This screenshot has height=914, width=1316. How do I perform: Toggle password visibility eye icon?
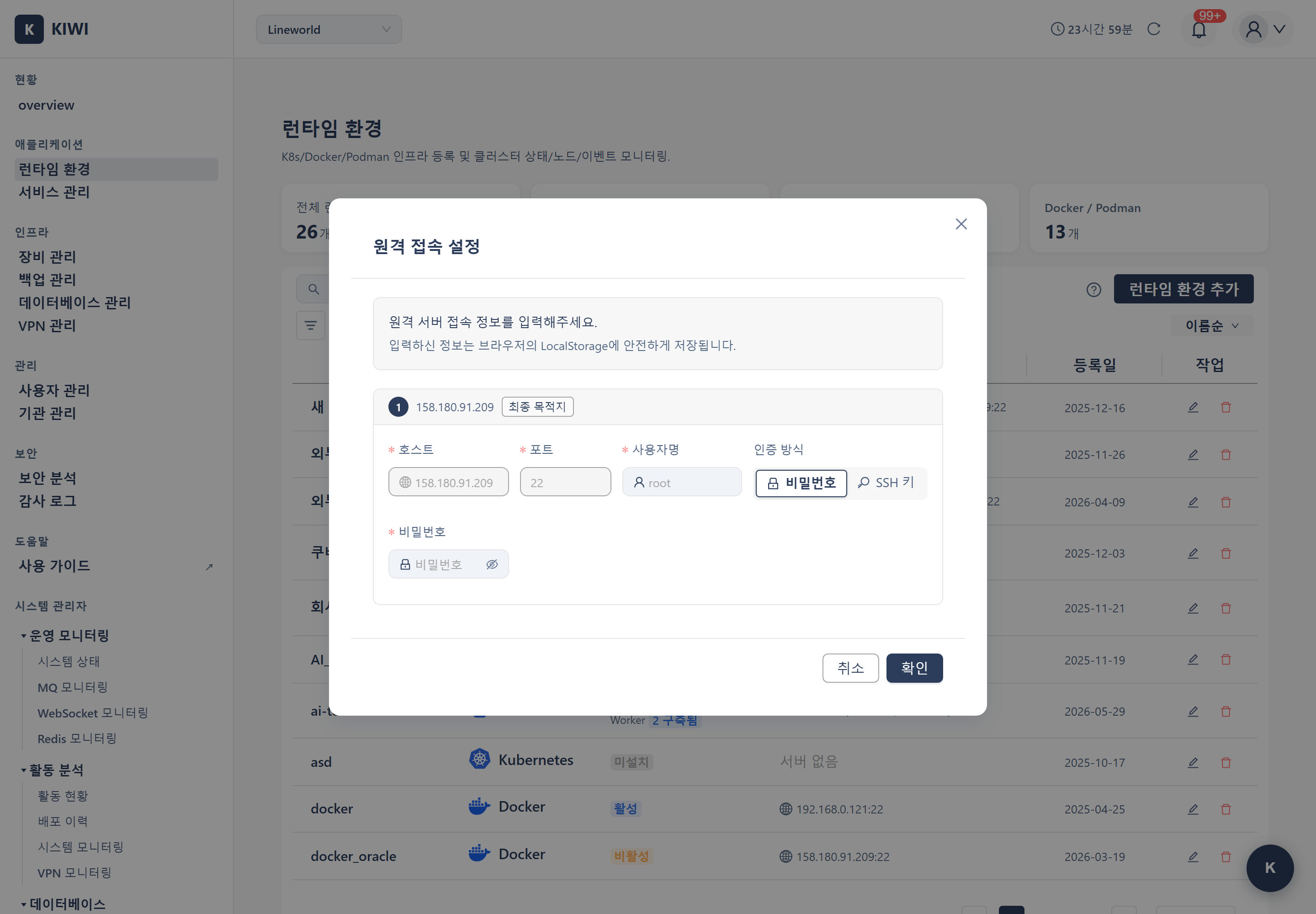click(x=492, y=565)
